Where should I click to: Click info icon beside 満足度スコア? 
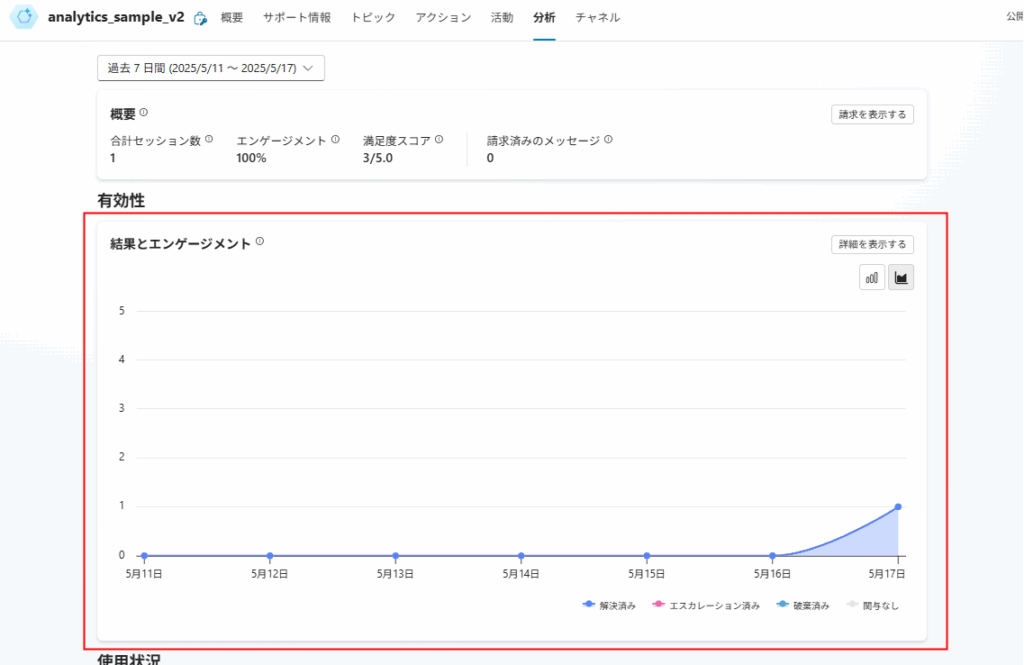(439, 139)
